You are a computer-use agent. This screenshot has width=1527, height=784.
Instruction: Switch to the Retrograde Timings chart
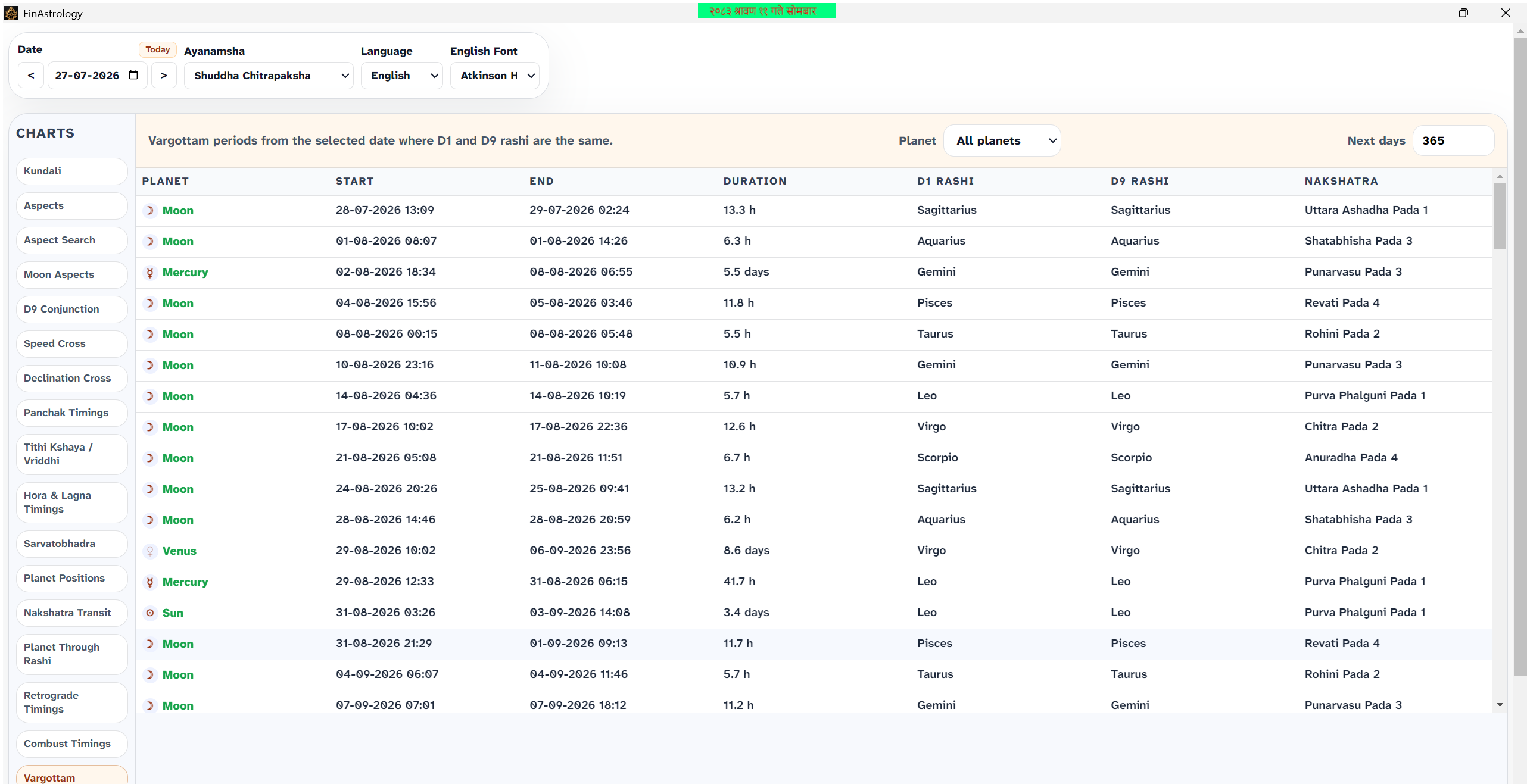pyautogui.click(x=72, y=702)
